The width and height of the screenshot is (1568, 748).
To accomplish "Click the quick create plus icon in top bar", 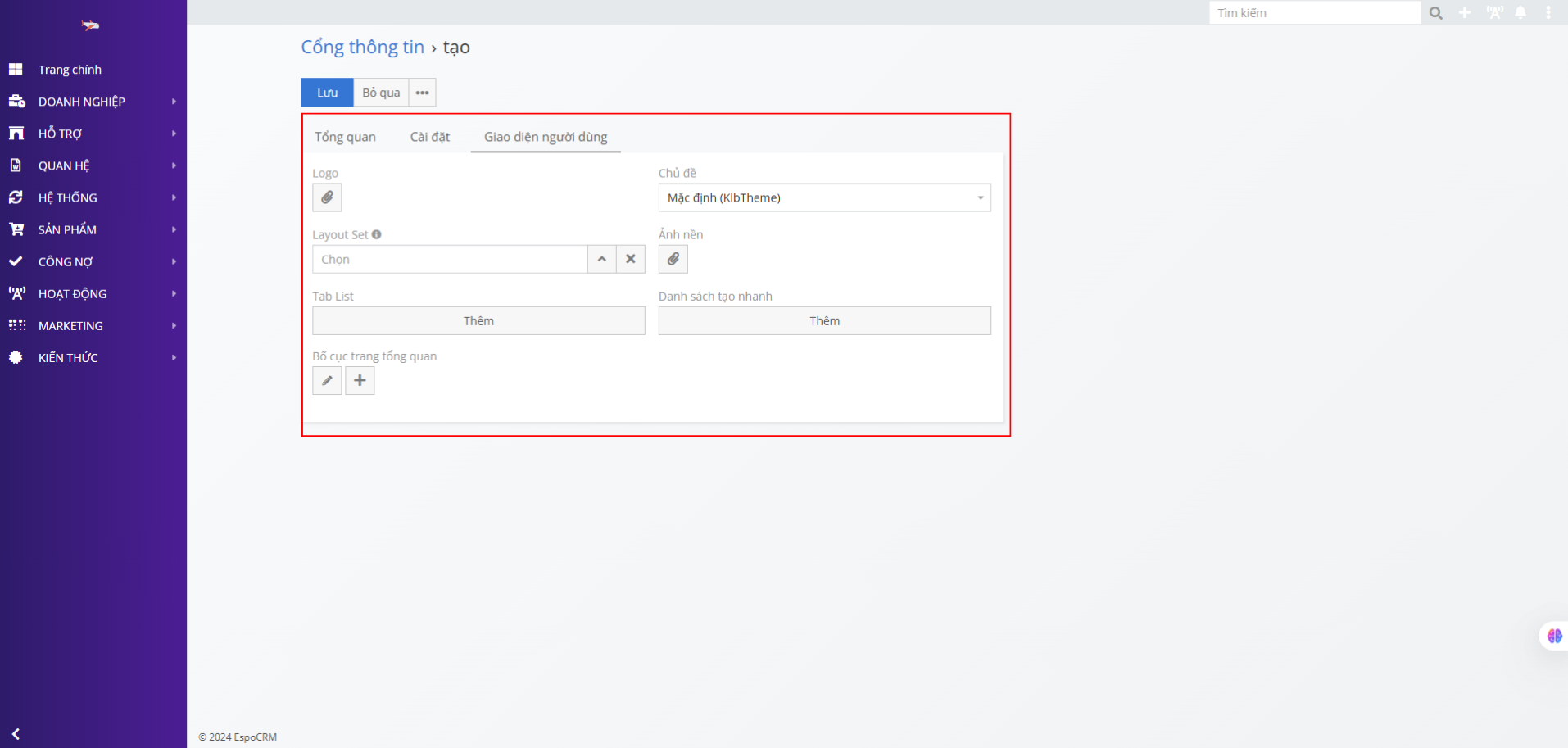I will (x=1465, y=13).
